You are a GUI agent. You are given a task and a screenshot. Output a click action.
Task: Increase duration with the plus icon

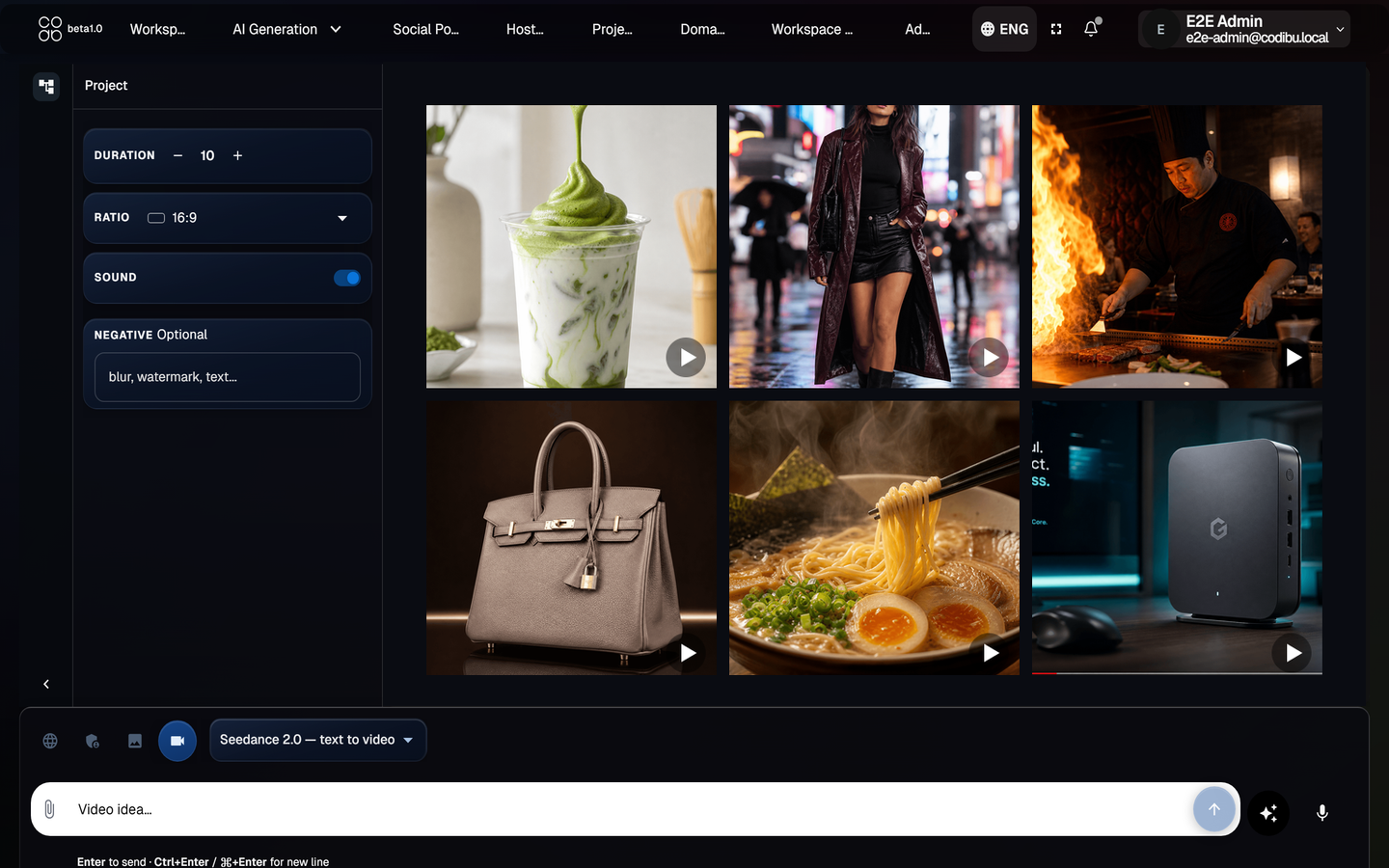[x=237, y=155]
